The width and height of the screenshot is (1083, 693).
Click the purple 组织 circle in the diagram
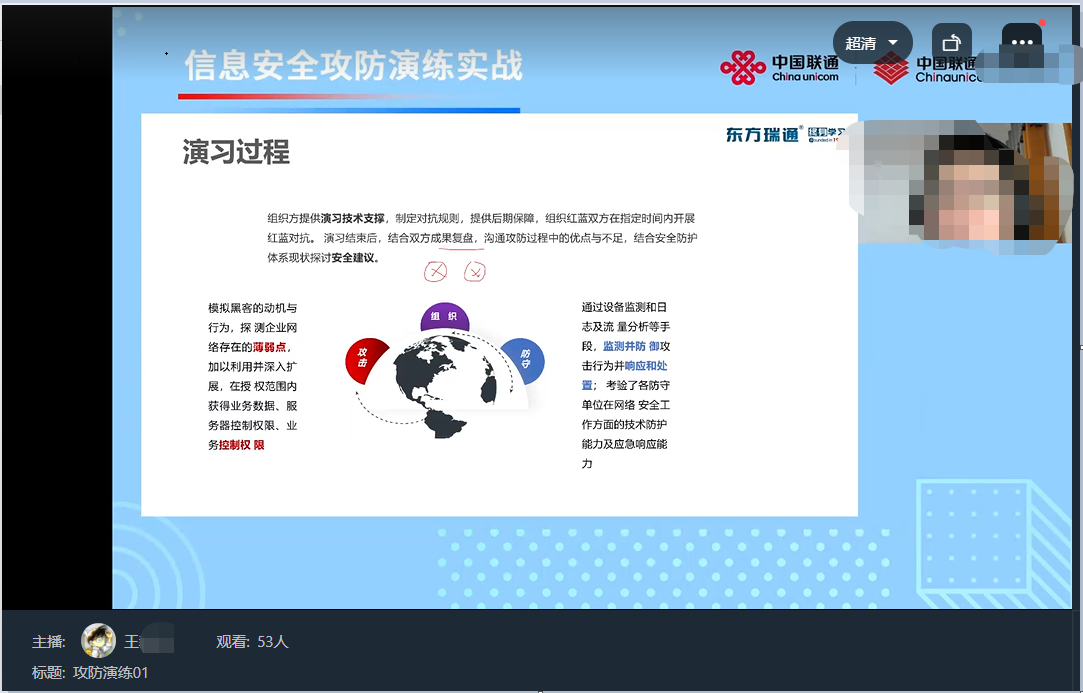point(445,317)
